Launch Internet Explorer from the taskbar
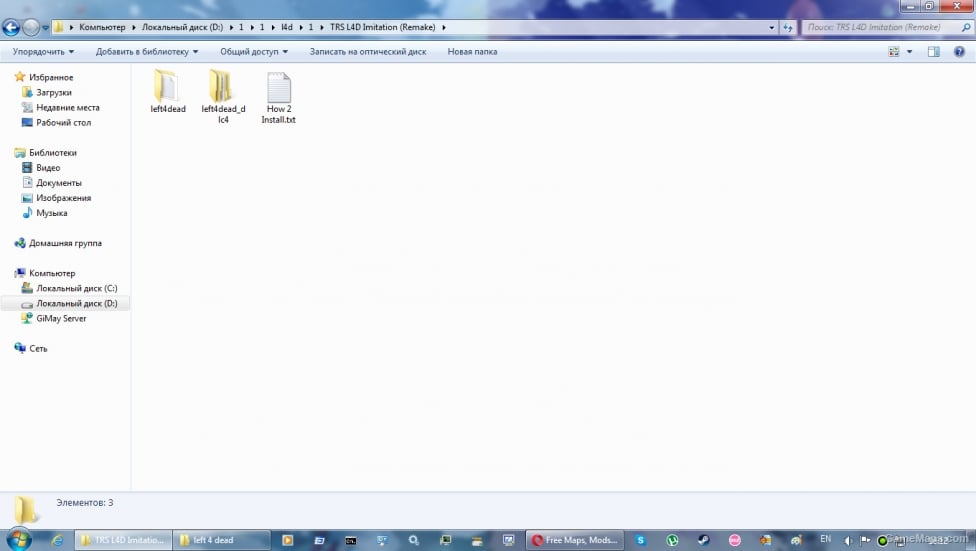Image resolution: width=976 pixels, height=551 pixels. [57, 540]
